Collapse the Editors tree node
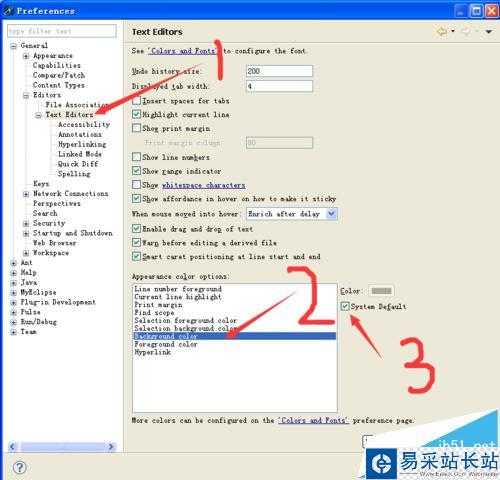 point(26,95)
